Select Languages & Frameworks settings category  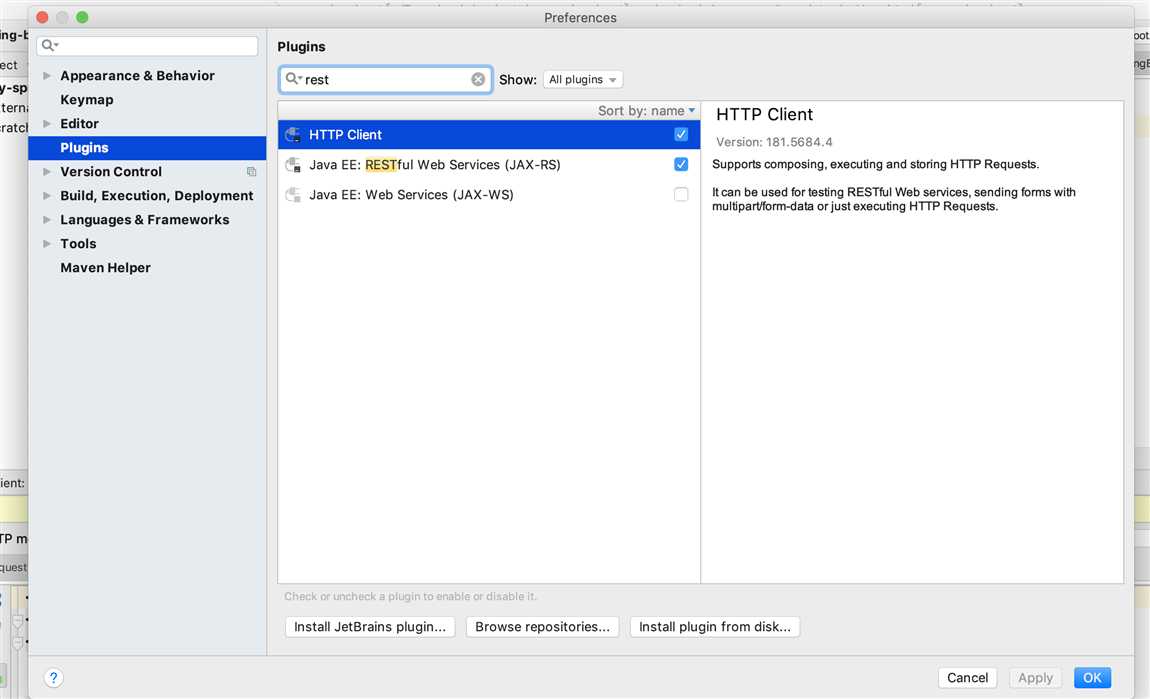click(x=144, y=220)
